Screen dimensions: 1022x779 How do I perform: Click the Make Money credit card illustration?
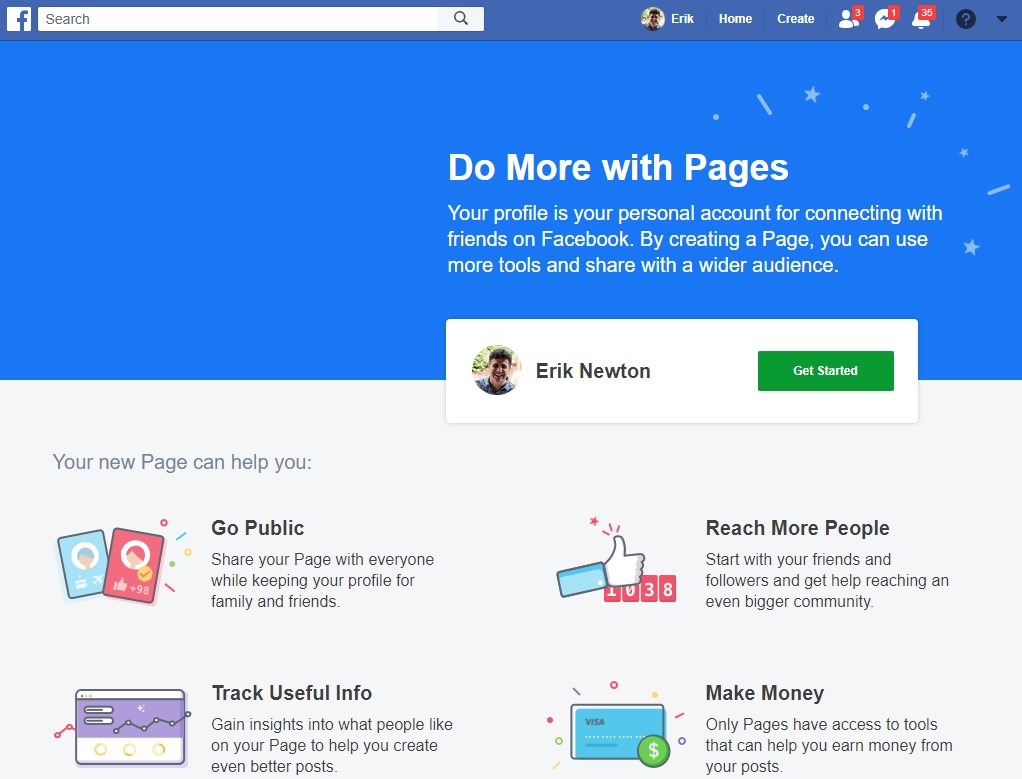click(617, 725)
